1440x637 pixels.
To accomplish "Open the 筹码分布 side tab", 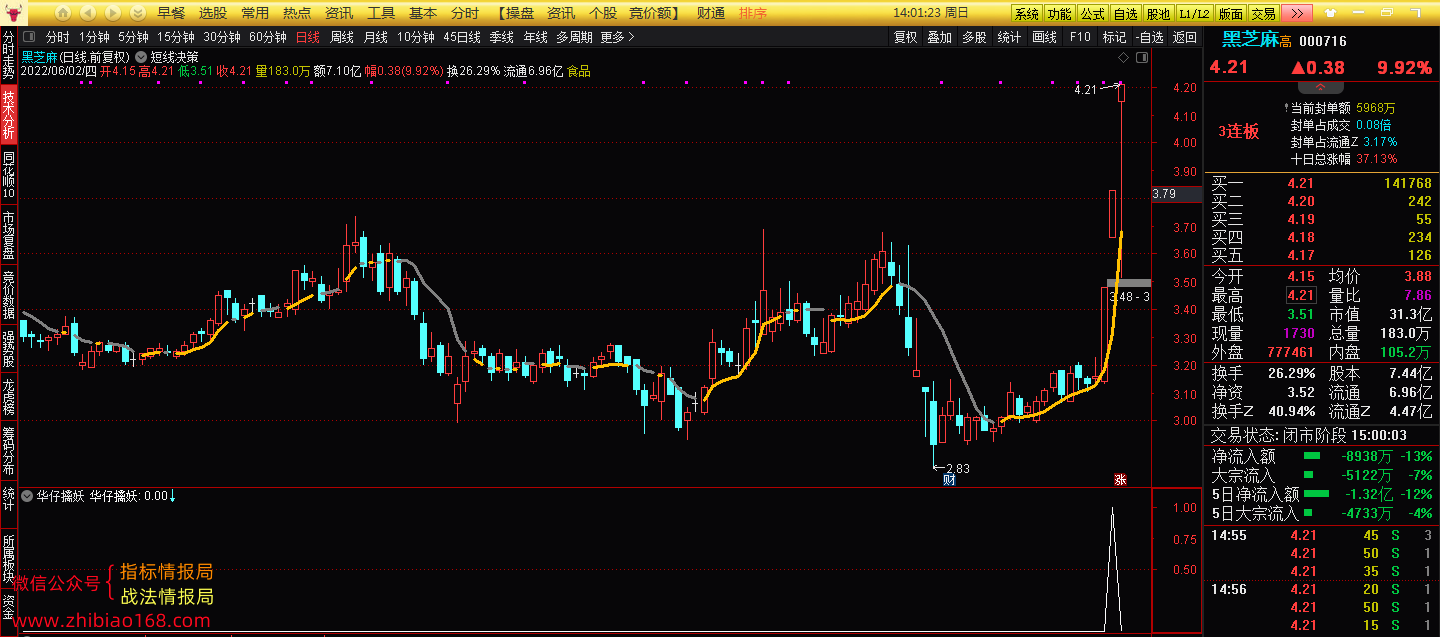I will [8, 451].
